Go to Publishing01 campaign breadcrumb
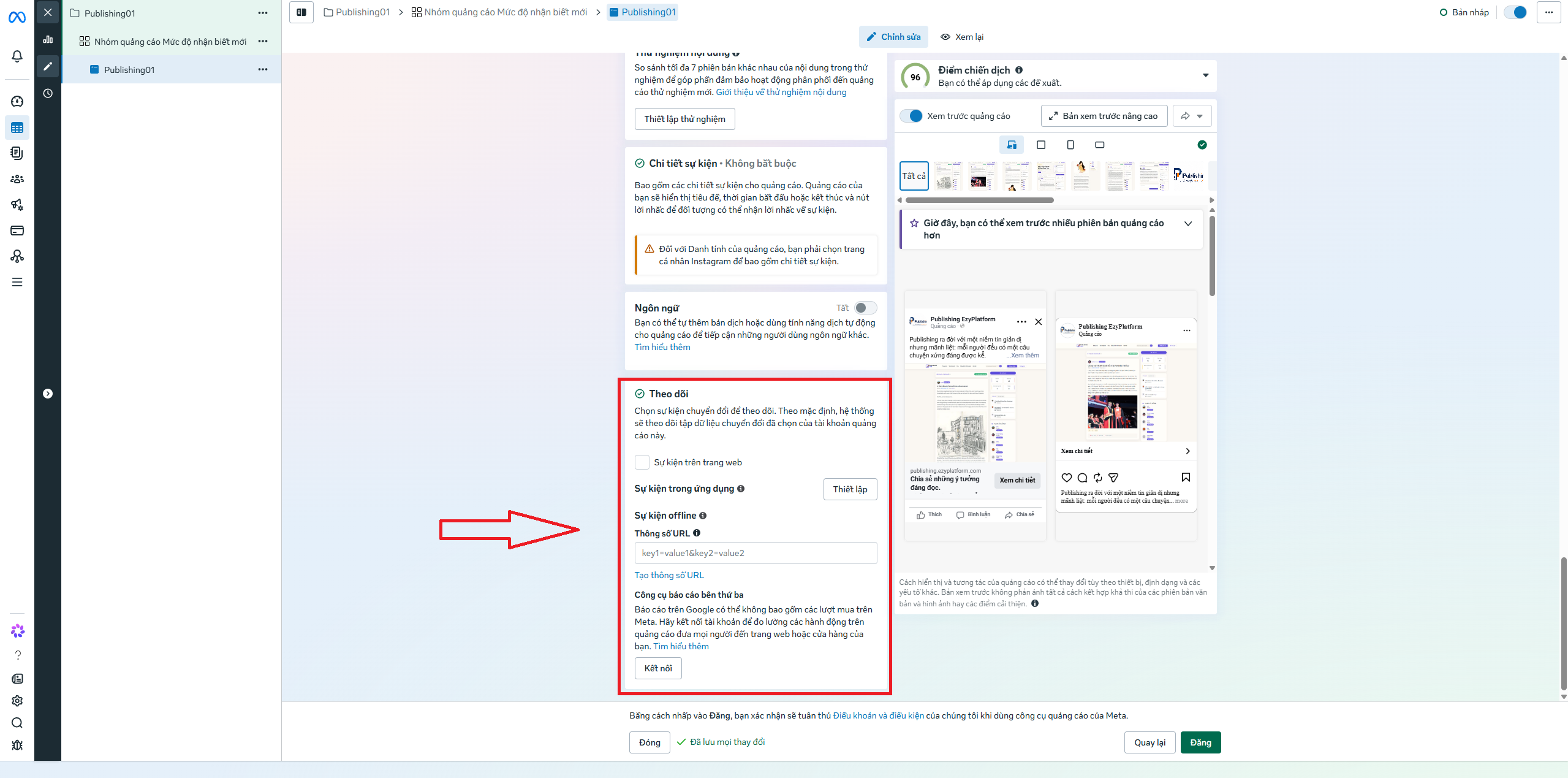Image resolution: width=1568 pixels, height=778 pixels. click(x=357, y=12)
